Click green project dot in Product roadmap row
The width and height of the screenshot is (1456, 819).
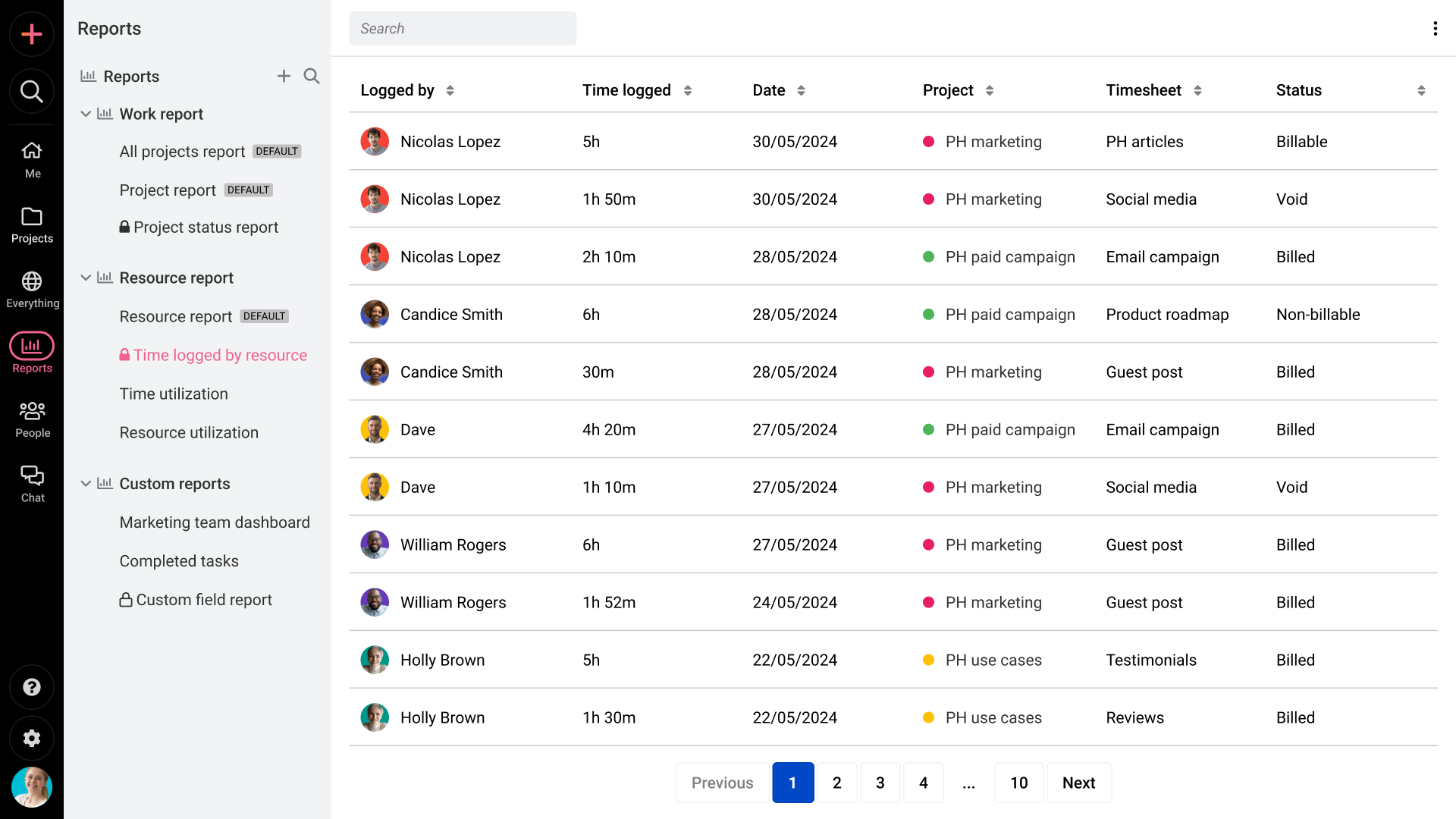[928, 314]
